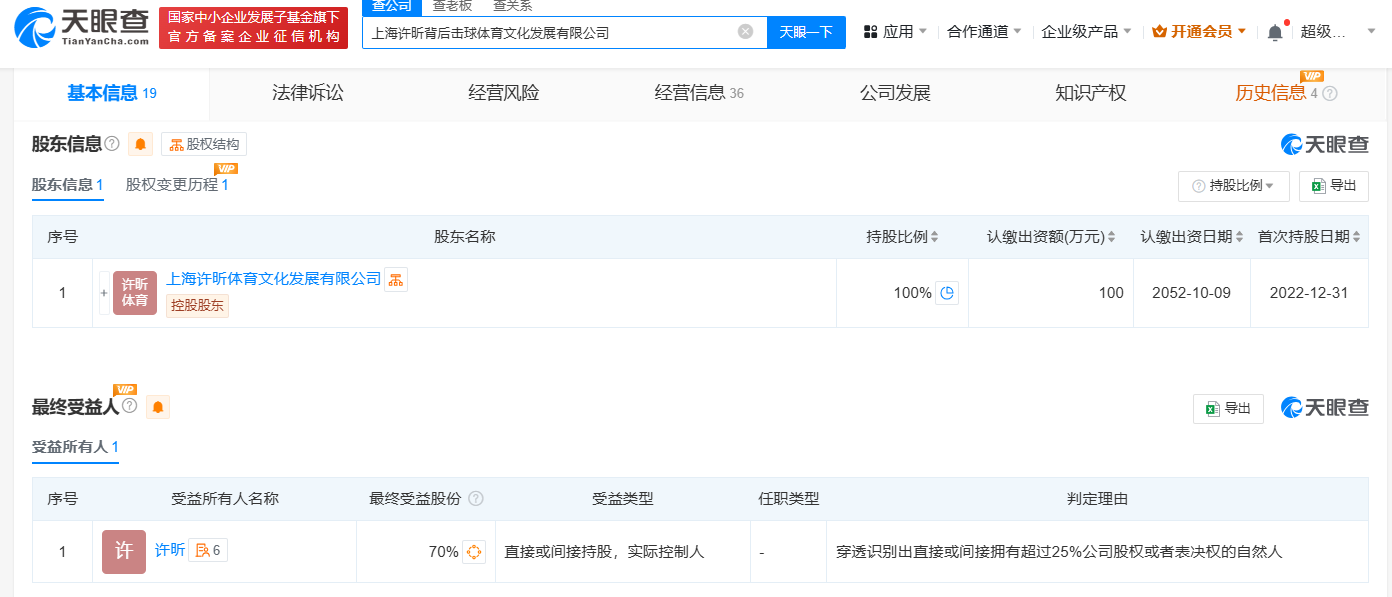The width and height of the screenshot is (1392, 597).
Task: Expand the plus sign in shareholder row 1
Action: point(104,292)
